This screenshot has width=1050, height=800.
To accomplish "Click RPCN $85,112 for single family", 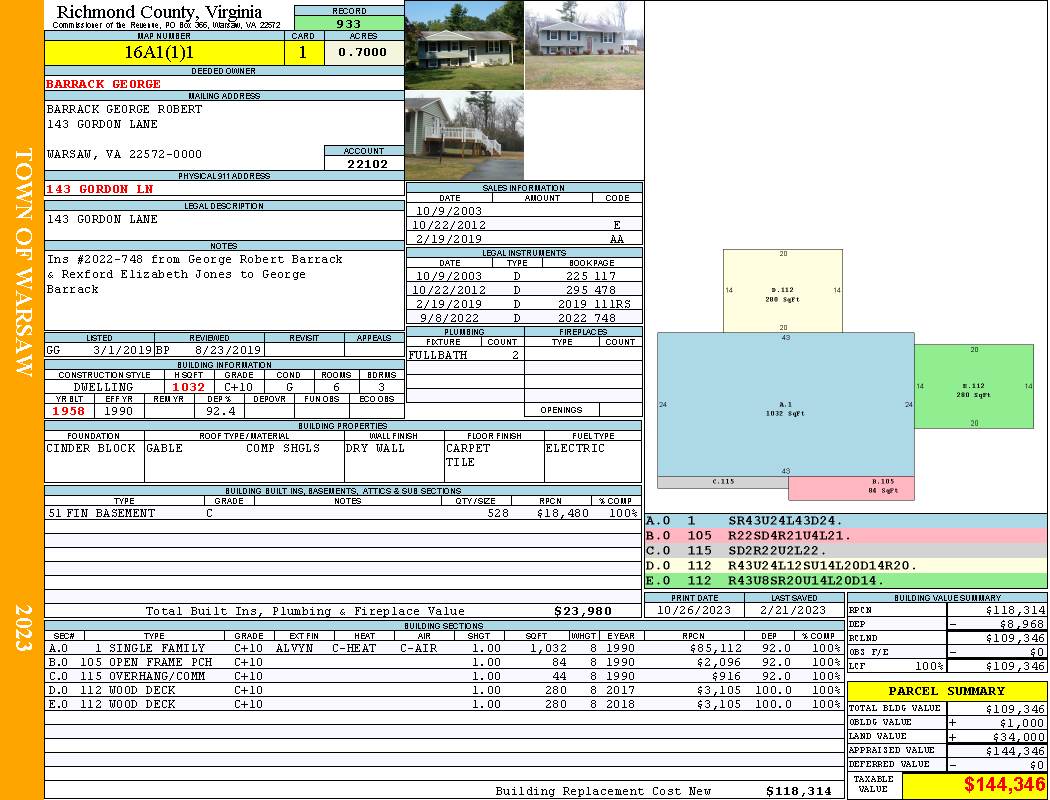I will click(x=717, y=648).
